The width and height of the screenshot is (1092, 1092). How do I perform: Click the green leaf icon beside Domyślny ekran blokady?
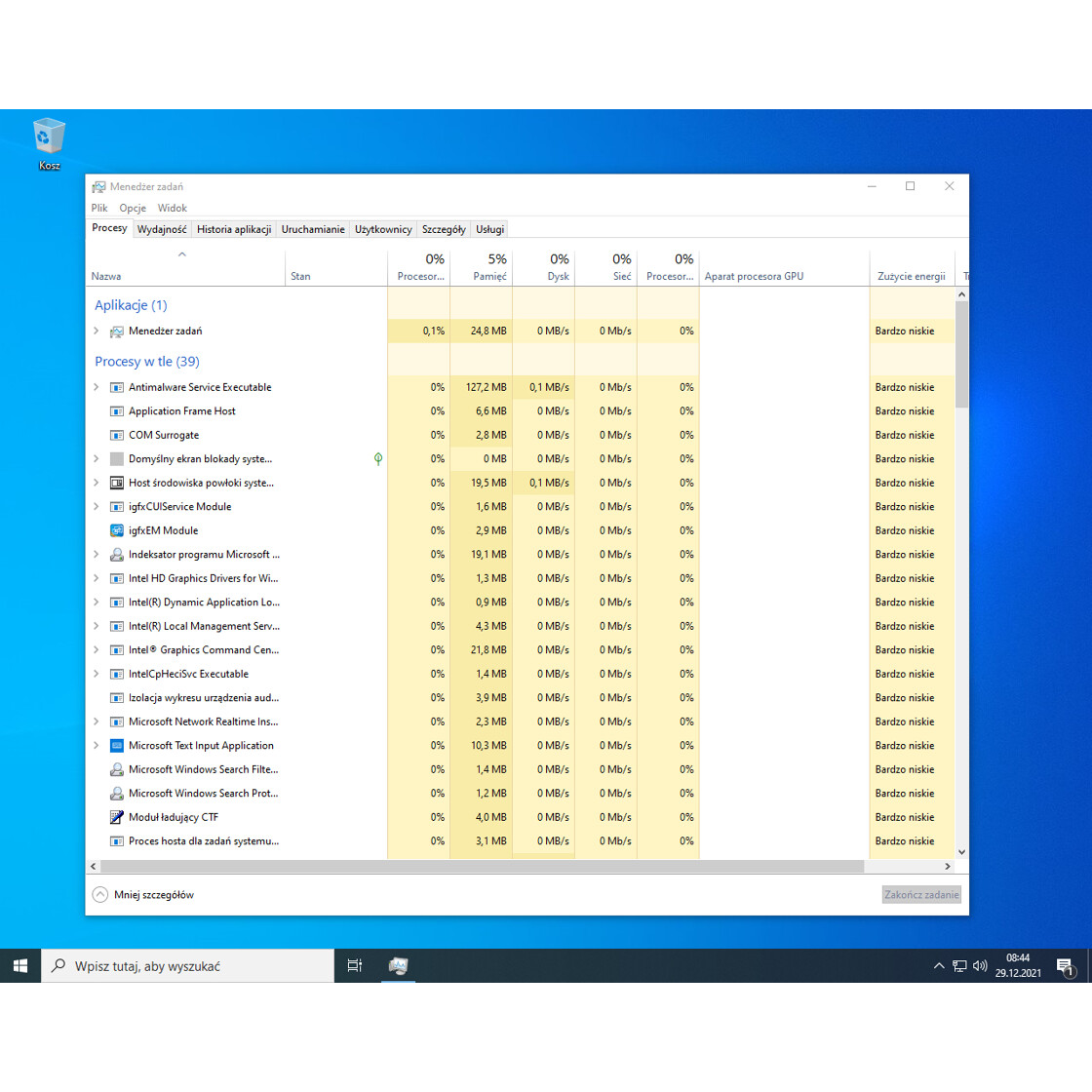point(378,458)
